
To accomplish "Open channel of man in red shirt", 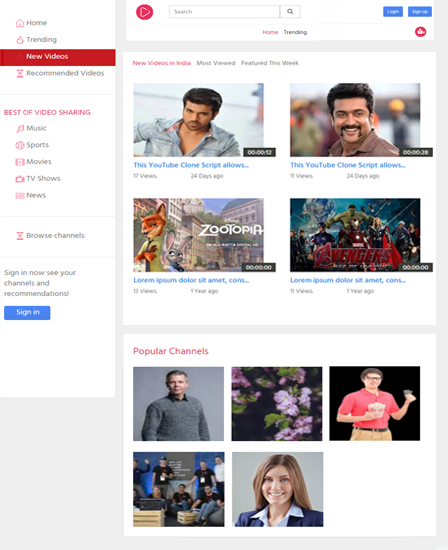I will coord(375,403).
